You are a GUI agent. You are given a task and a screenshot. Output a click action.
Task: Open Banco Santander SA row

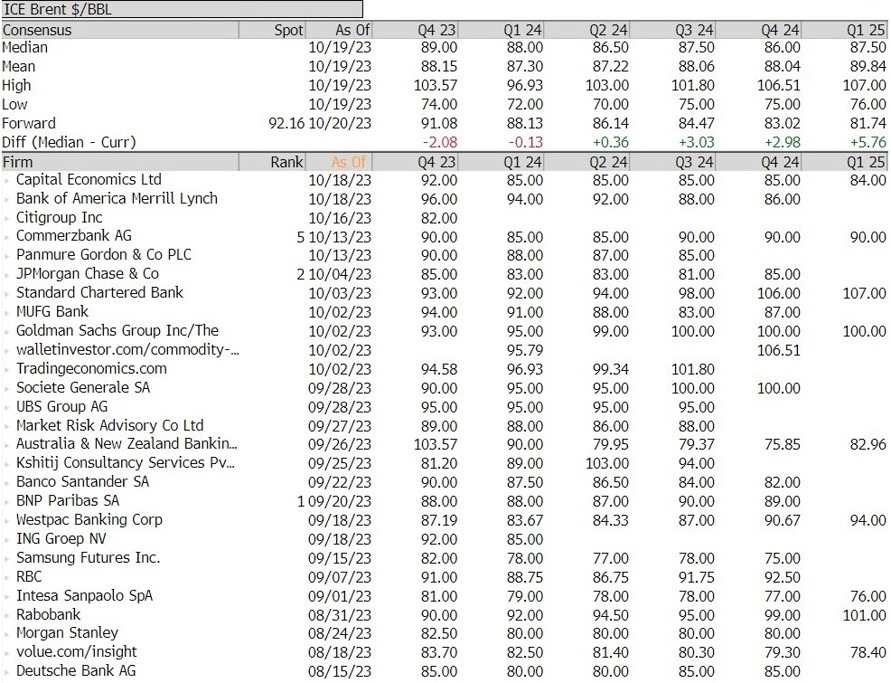tap(82, 482)
